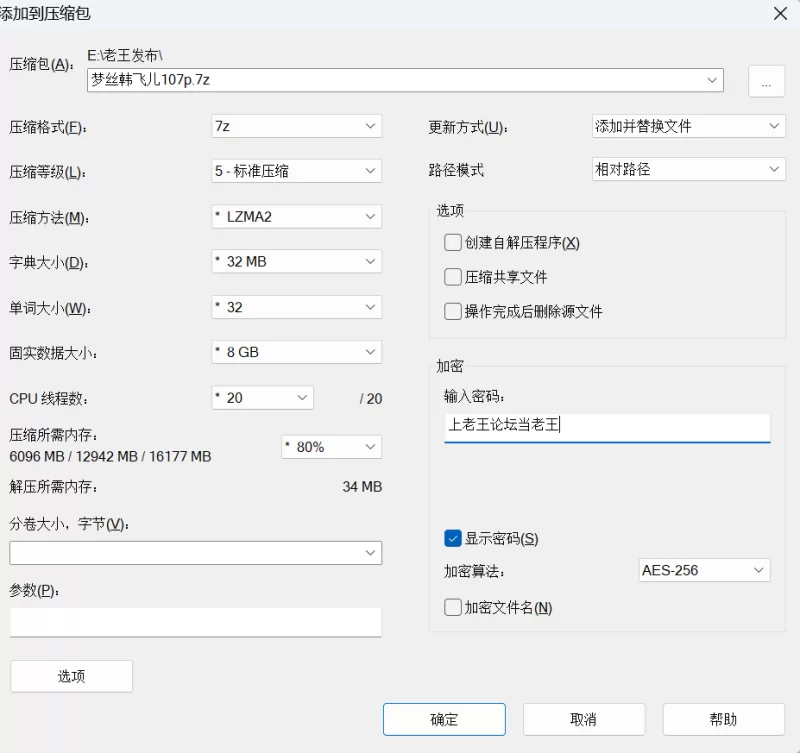Select the AES-256 encryption algorithm dropdown
The height and width of the screenshot is (753, 800).
704,570
